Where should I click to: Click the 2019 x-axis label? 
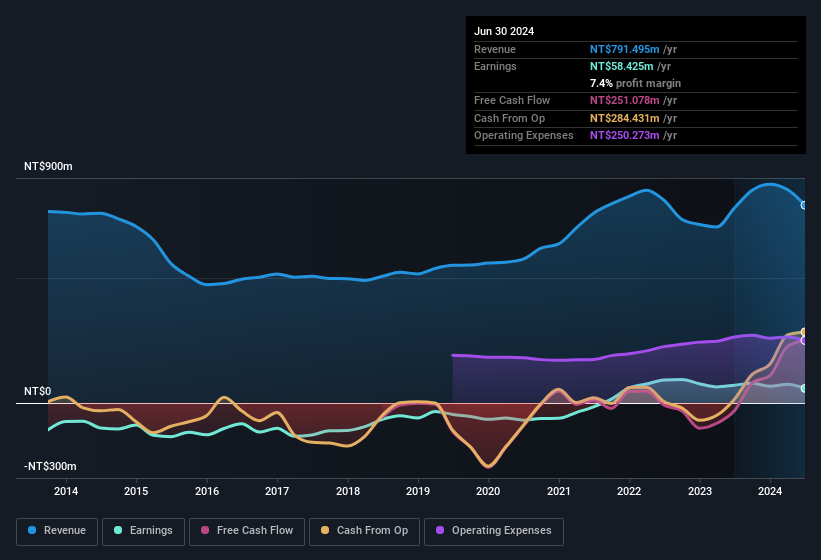coord(418,491)
